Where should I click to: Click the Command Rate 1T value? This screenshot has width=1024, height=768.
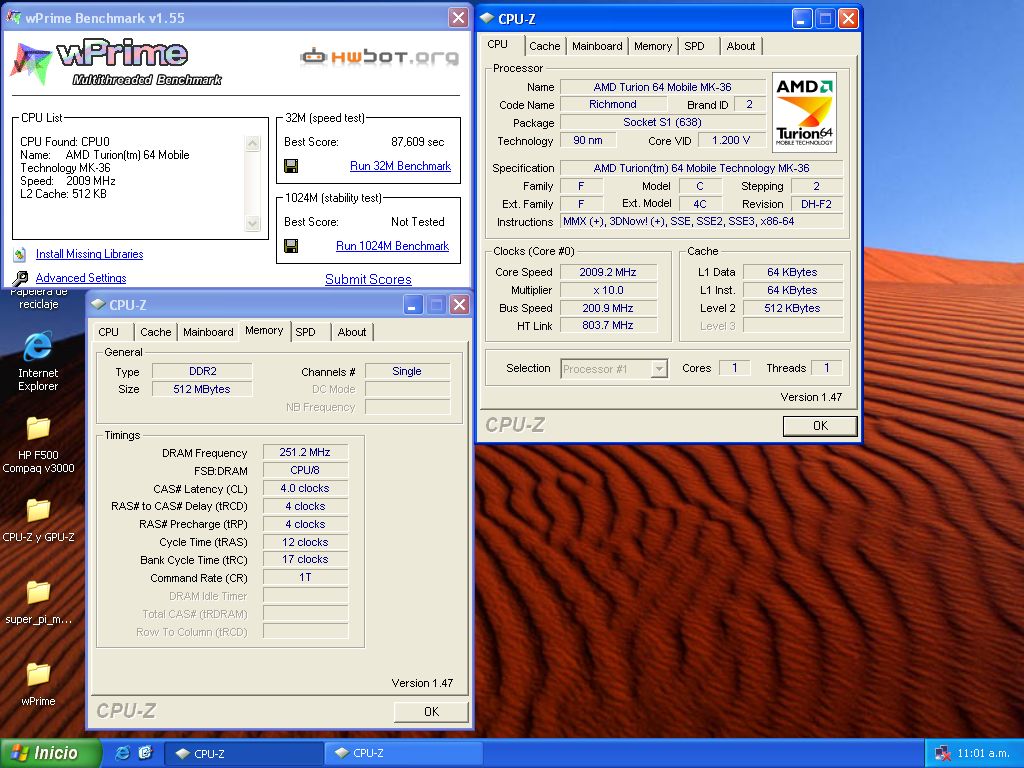pyautogui.click(x=305, y=577)
